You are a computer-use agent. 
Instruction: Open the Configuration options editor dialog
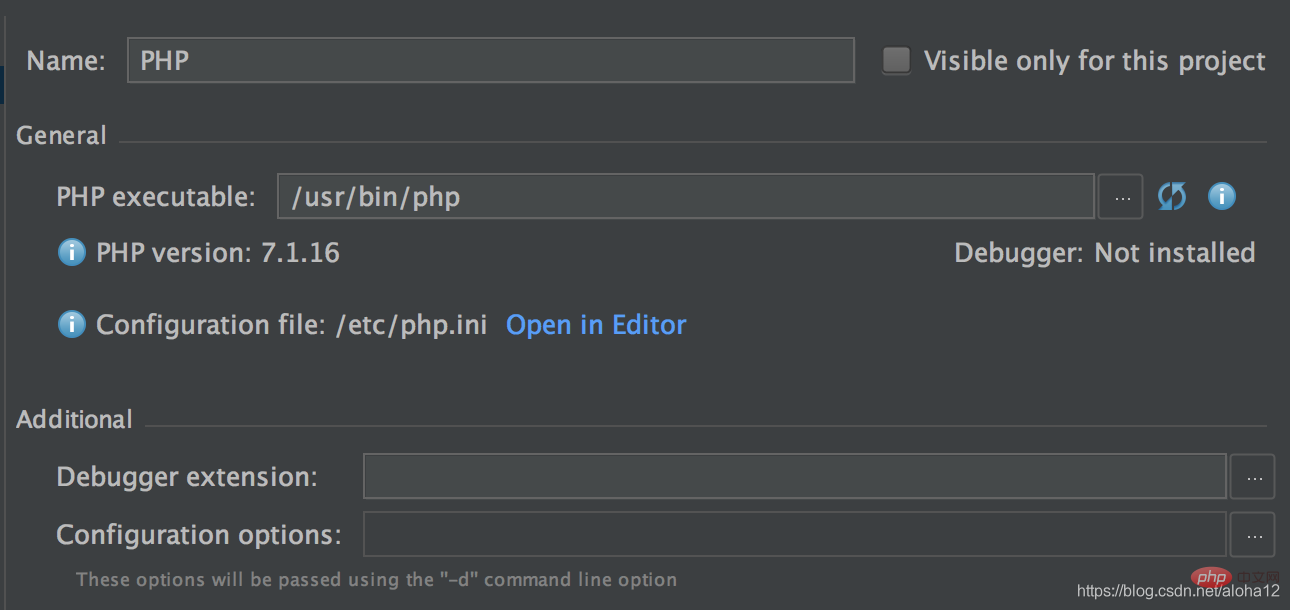[x=1253, y=535]
